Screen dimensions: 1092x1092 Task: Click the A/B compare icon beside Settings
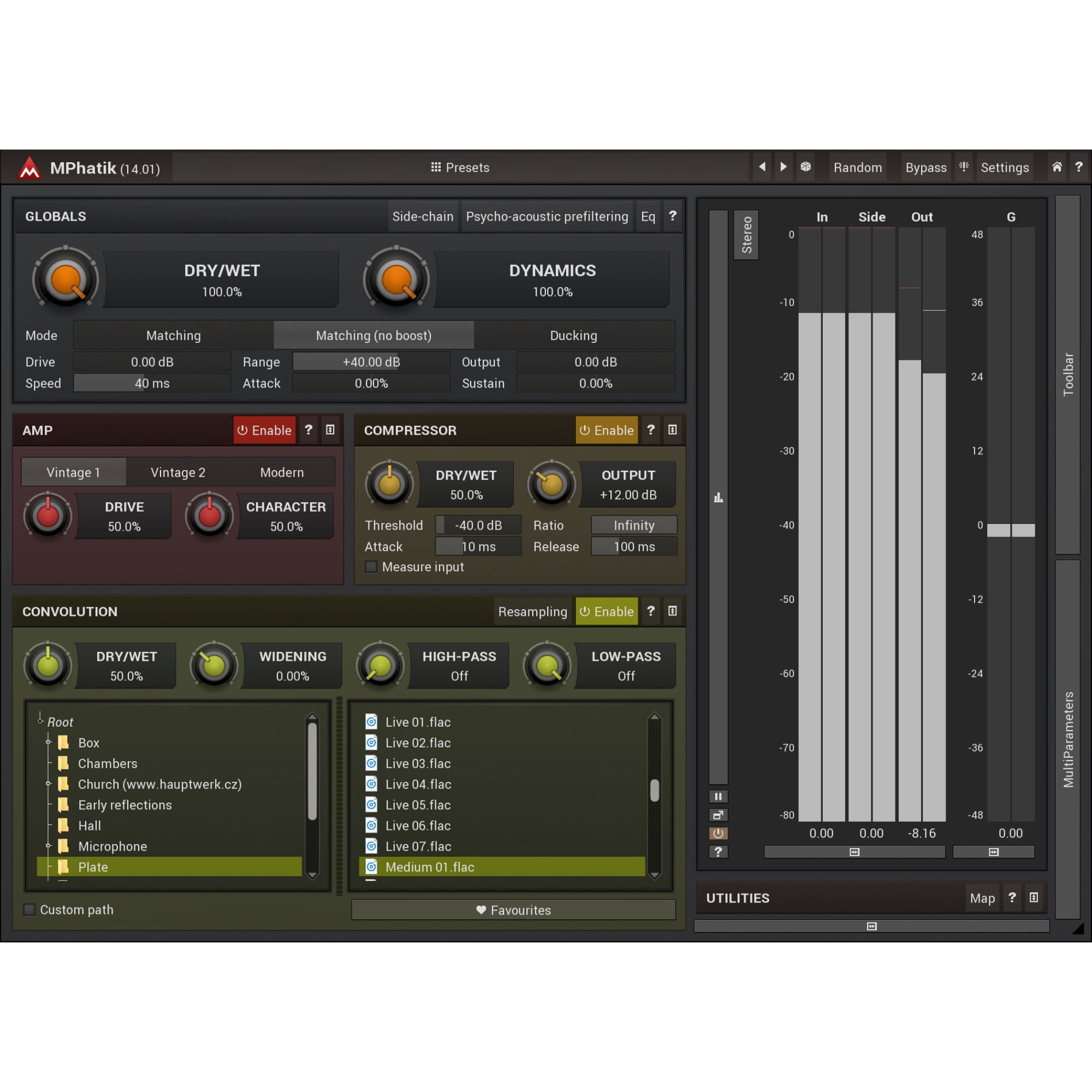pos(964,167)
